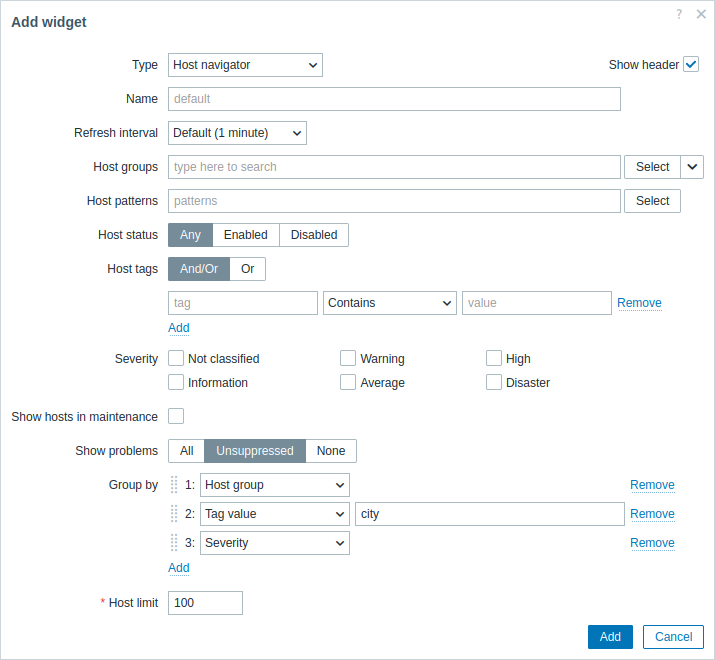Image resolution: width=715 pixels, height=660 pixels.
Task: Open the Type dropdown Host navigator
Action: 245,65
